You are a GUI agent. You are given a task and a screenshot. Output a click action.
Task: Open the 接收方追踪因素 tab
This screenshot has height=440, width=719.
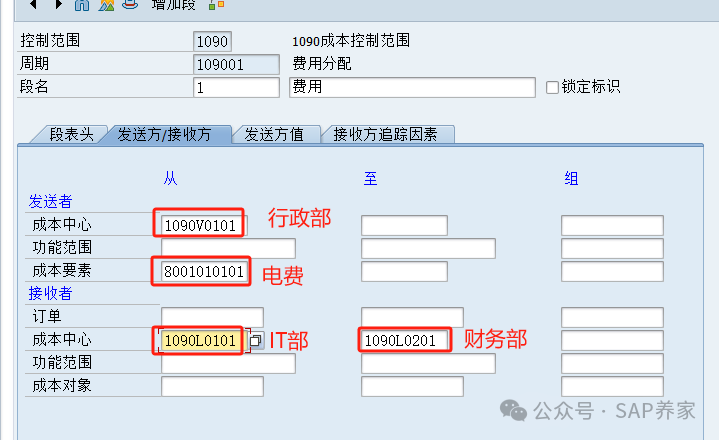point(385,134)
